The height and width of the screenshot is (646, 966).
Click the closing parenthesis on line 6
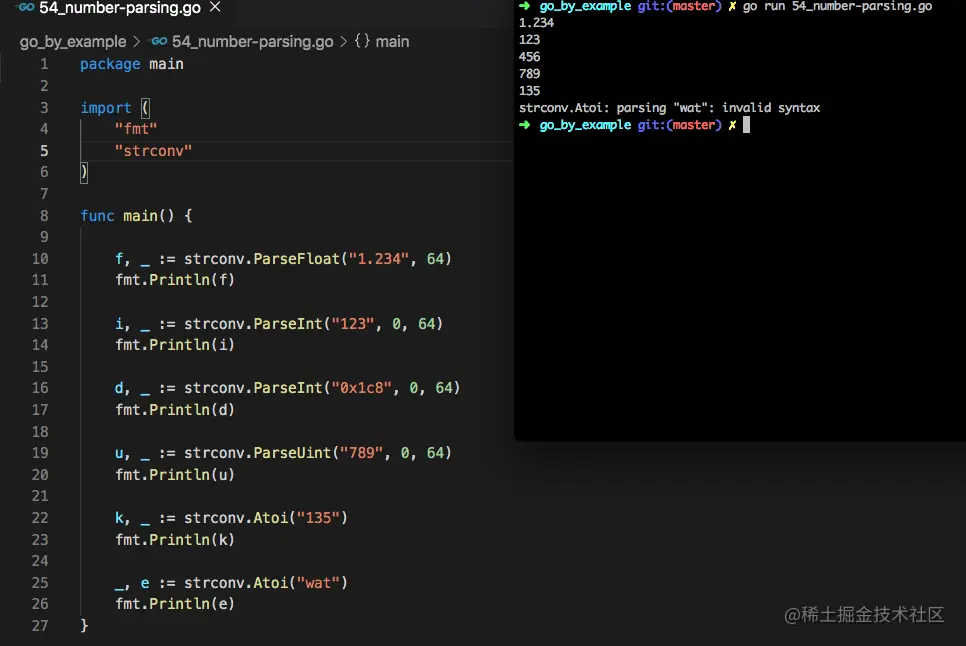84,172
